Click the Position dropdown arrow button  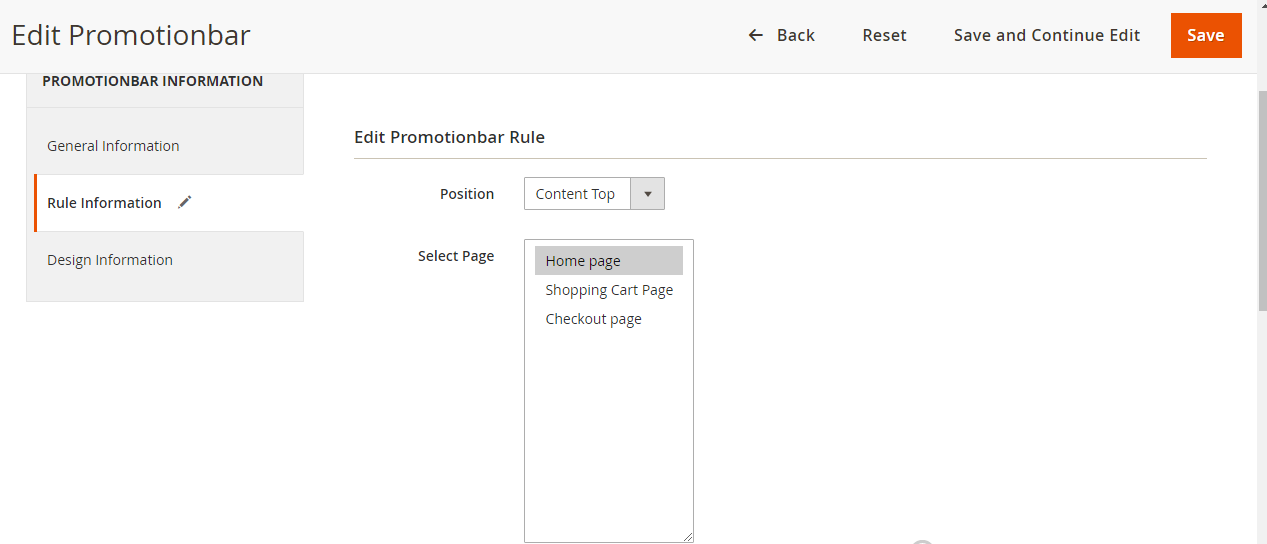coord(647,194)
